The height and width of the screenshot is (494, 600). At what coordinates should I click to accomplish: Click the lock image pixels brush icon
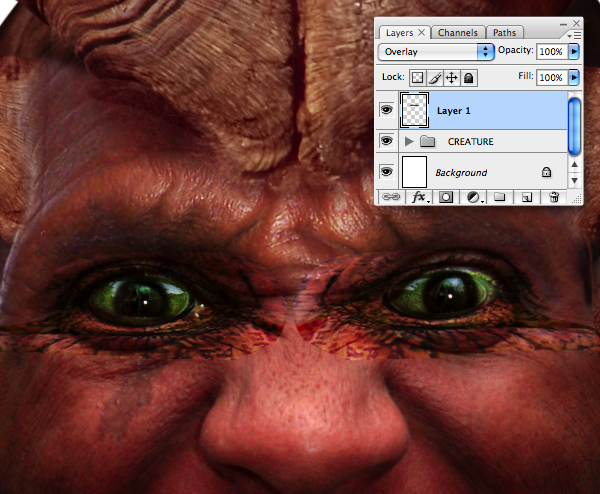tap(435, 78)
